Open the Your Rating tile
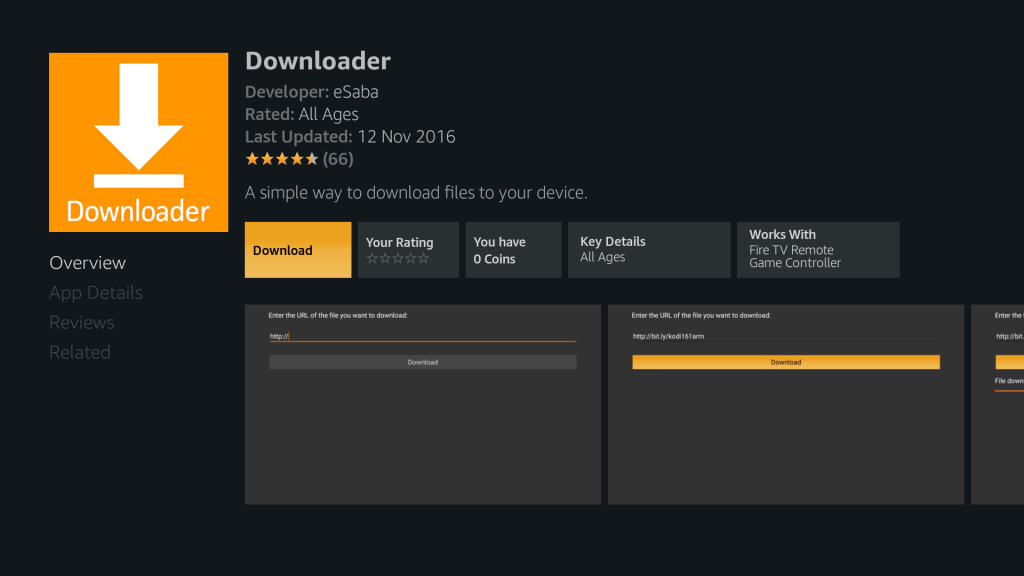Image resolution: width=1024 pixels, height=576 pixels. tap(408, 250)
